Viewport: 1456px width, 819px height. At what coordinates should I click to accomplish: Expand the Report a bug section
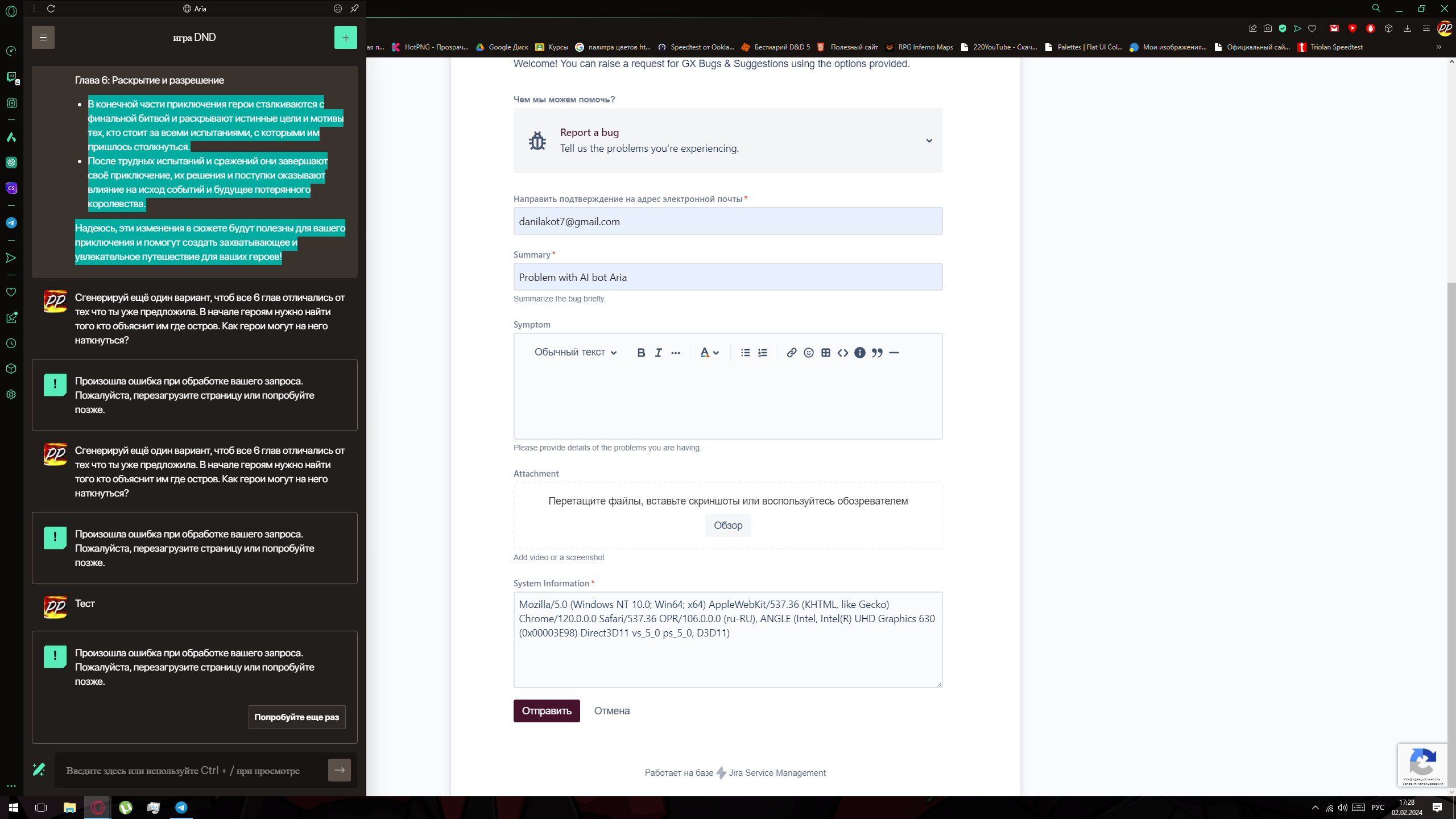pyautogui.click(x=927, y=140)
